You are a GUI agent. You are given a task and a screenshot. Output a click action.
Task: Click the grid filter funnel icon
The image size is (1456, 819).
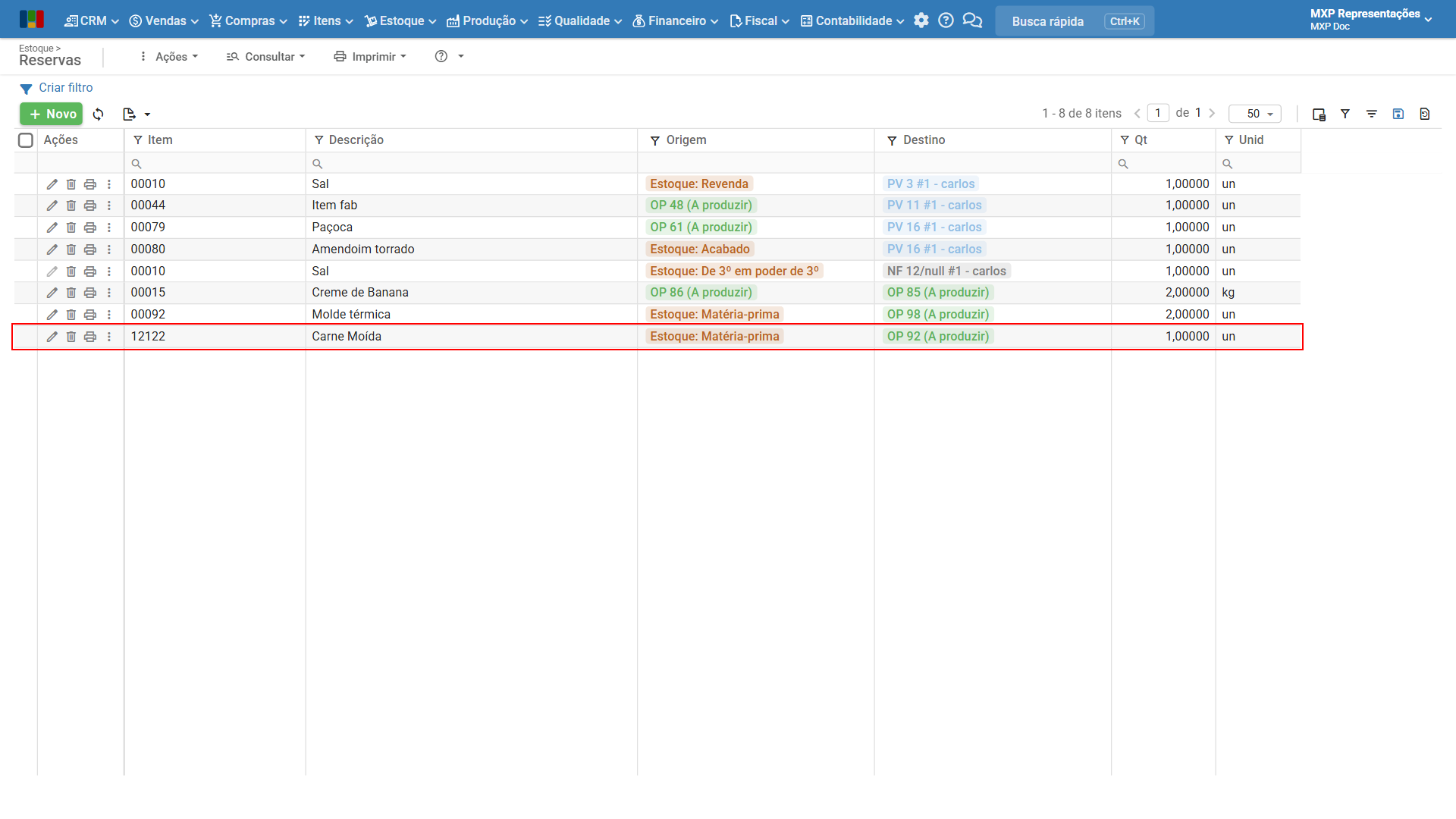click(1345, 114)
